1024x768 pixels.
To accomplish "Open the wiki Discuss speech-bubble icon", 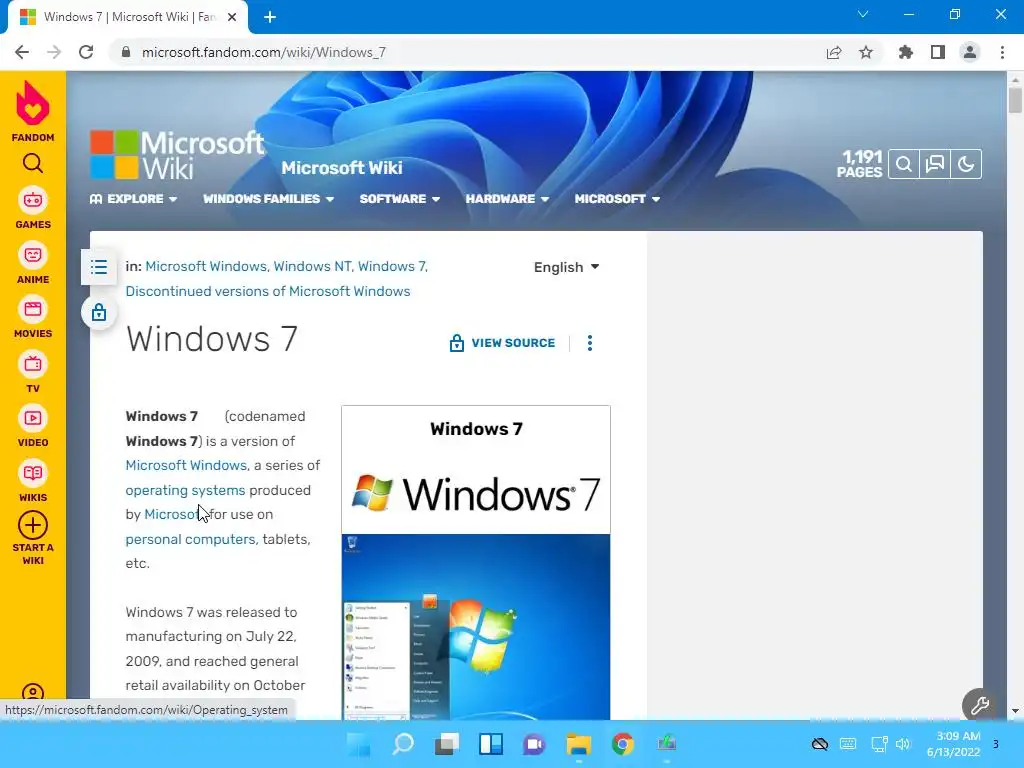I will [x=935, y=164].
